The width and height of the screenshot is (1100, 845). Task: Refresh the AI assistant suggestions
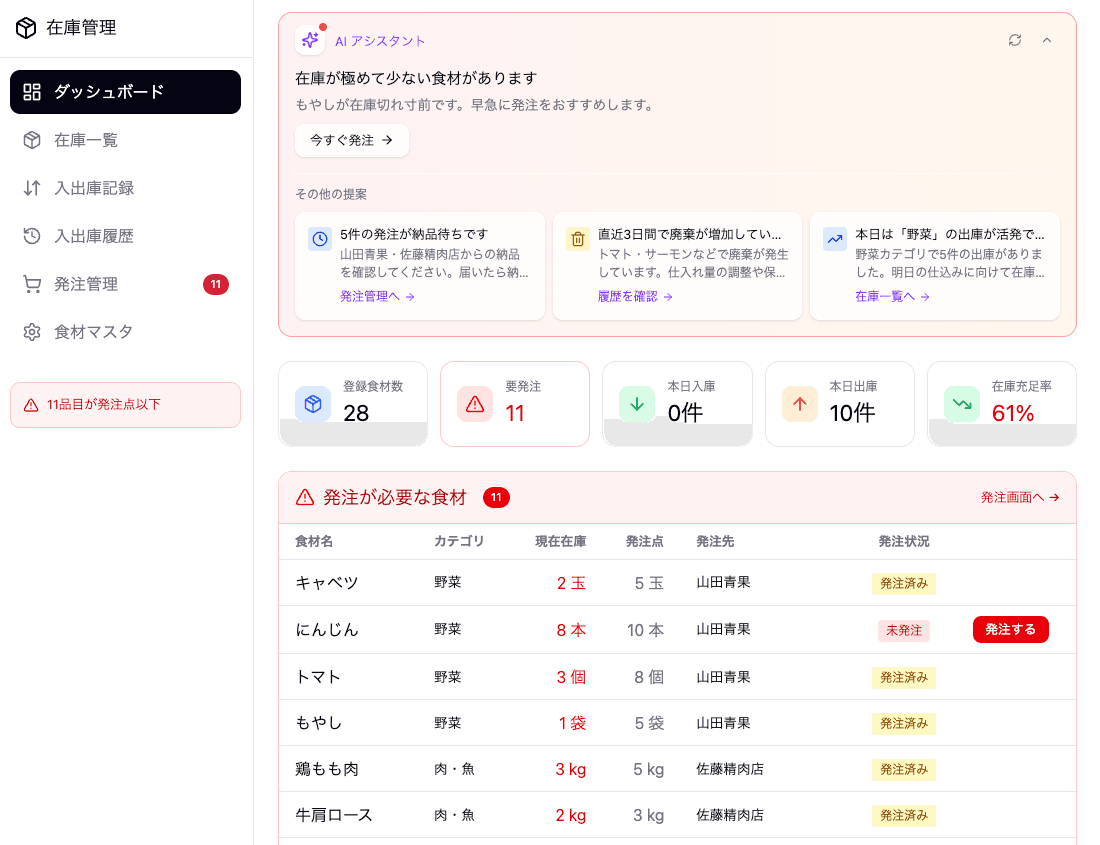click(x=1015, y=40)
